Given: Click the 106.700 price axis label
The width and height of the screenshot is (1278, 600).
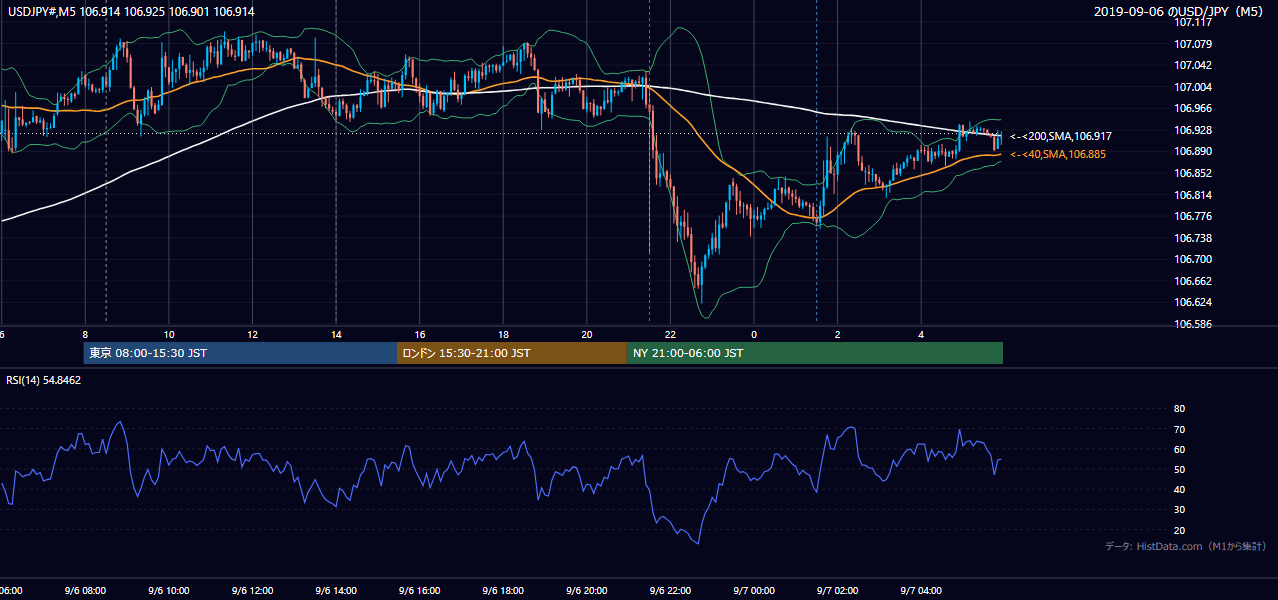Looking at the screenshot, I should (x=1192, y=259).
